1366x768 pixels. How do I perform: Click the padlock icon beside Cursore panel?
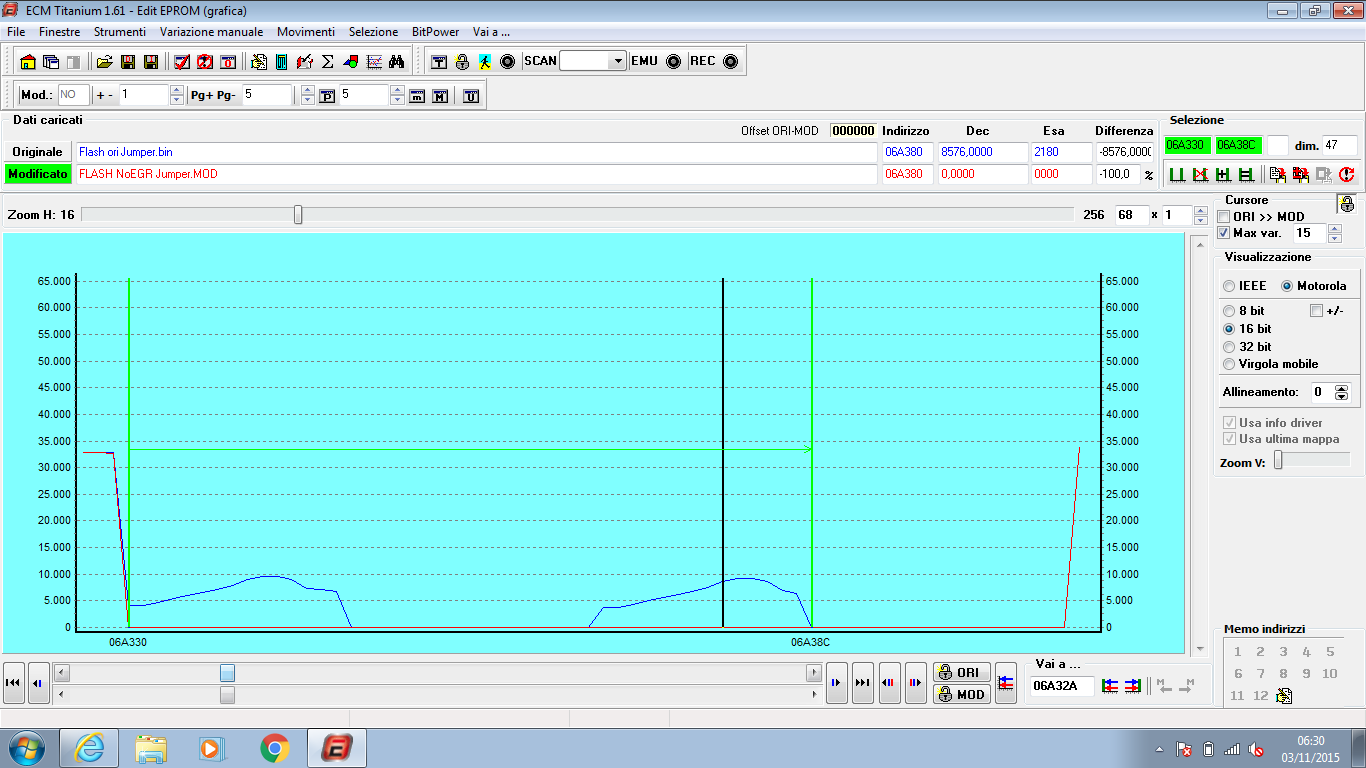pyautogui.click(x=1347, y=204)
